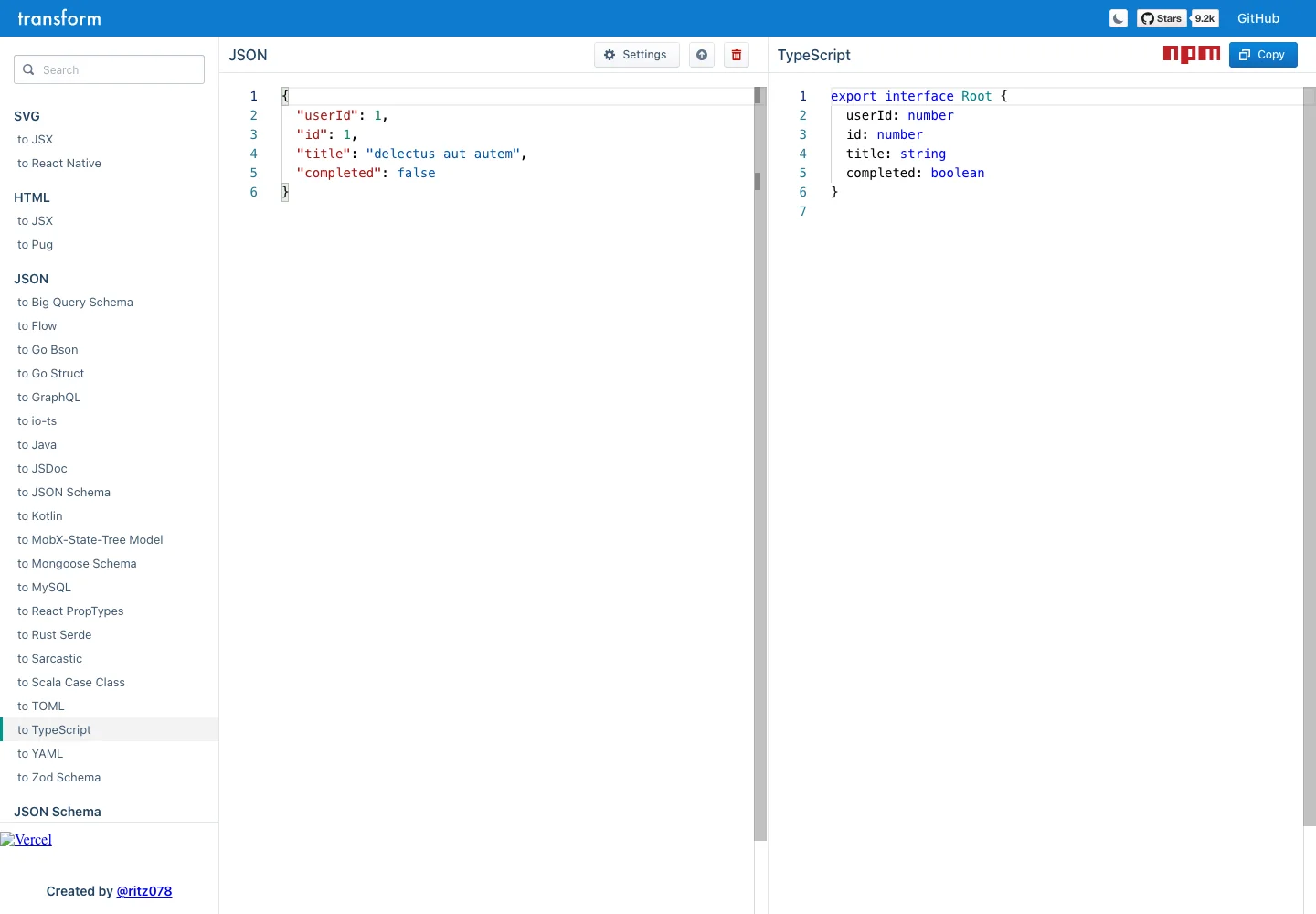The height and width of the screenshot is (914, 1316).
Task: Click the "title" key in JSON editor
Action: coord(324,154)
